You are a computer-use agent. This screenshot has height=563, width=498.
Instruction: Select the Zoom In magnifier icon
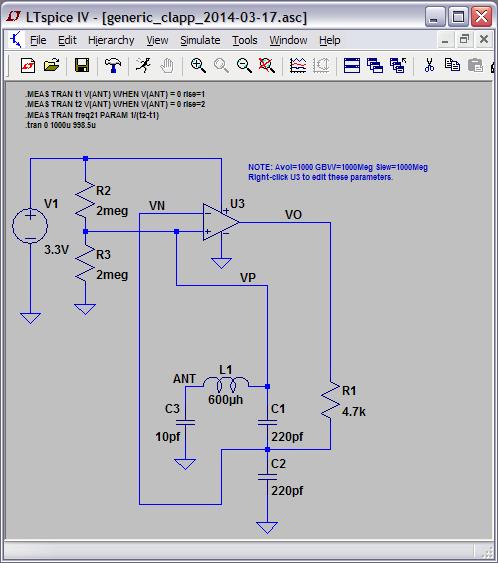(198, 66)
